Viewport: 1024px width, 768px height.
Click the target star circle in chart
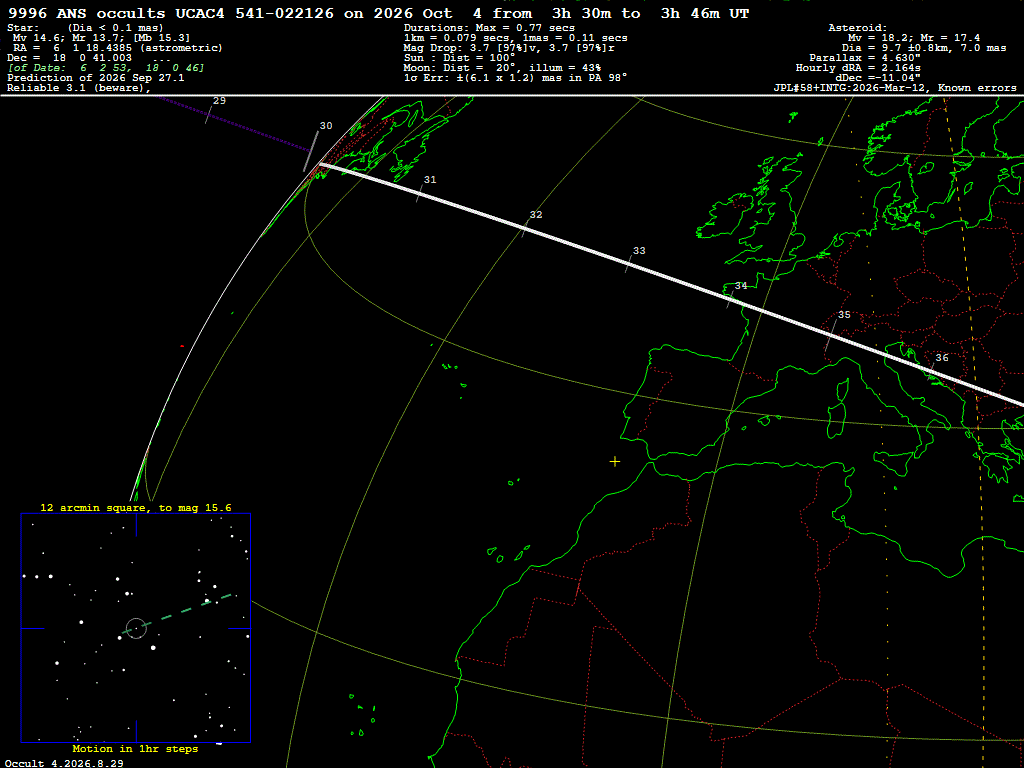coord(136,628)
